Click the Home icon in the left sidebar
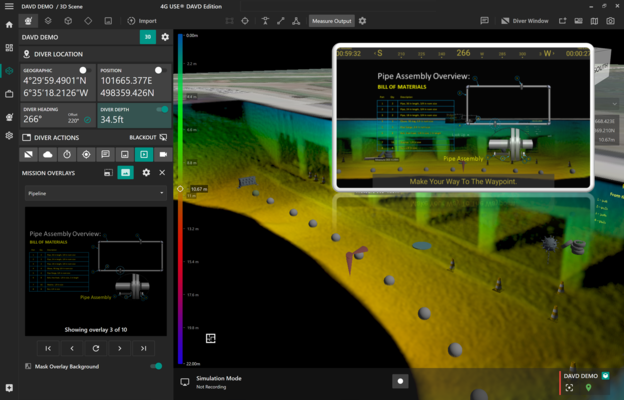 pyautogui.click(x=9, y=25)
